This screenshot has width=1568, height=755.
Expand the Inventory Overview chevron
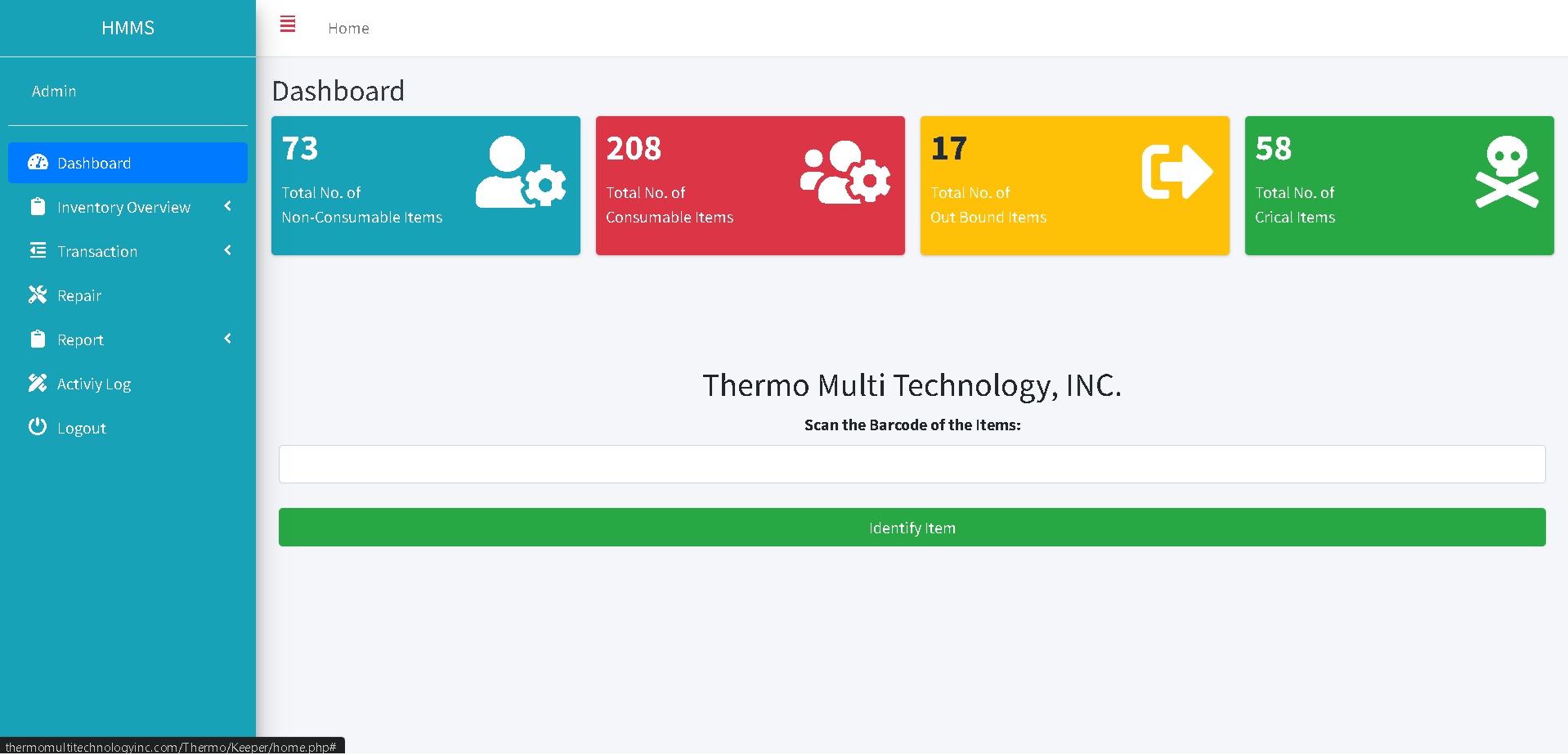(227, 206)
